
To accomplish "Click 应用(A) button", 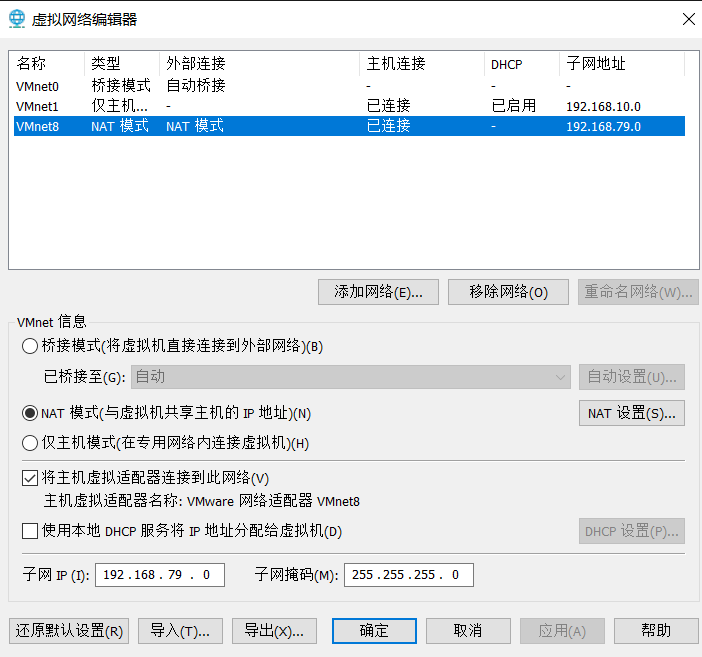I will click(x=562, y=631).
